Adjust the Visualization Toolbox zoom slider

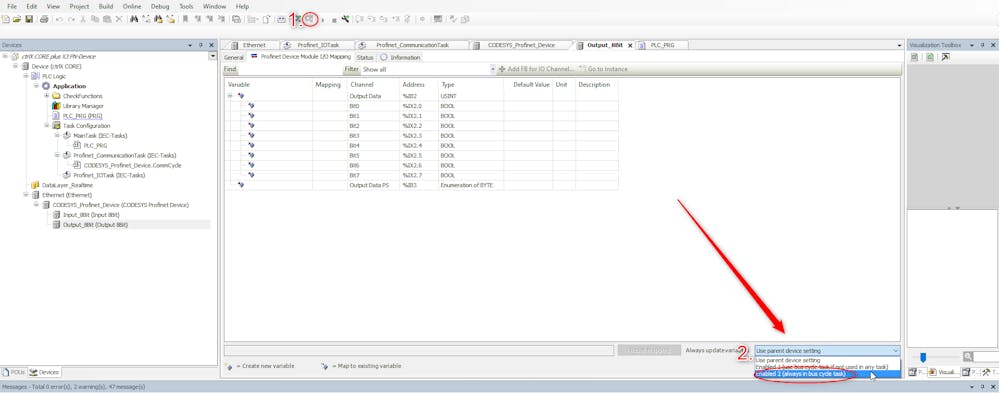(923, 357)
